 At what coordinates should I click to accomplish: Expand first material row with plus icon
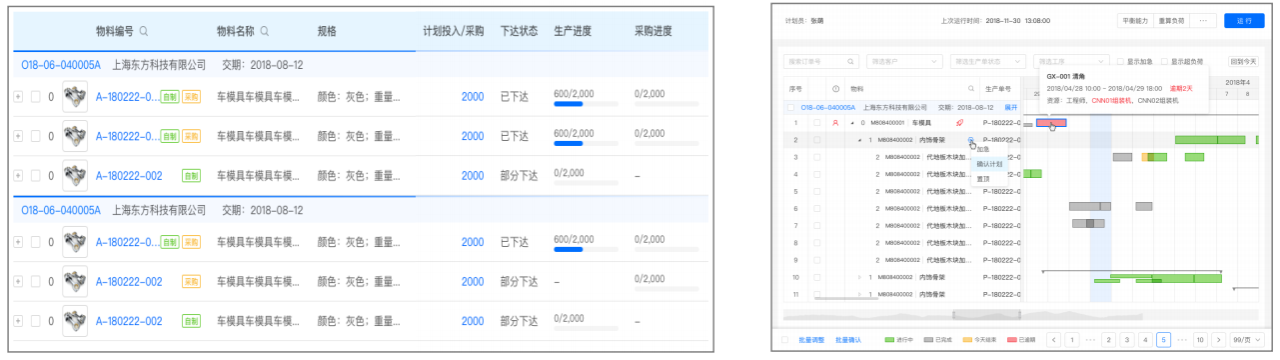(x=17, y=97)
